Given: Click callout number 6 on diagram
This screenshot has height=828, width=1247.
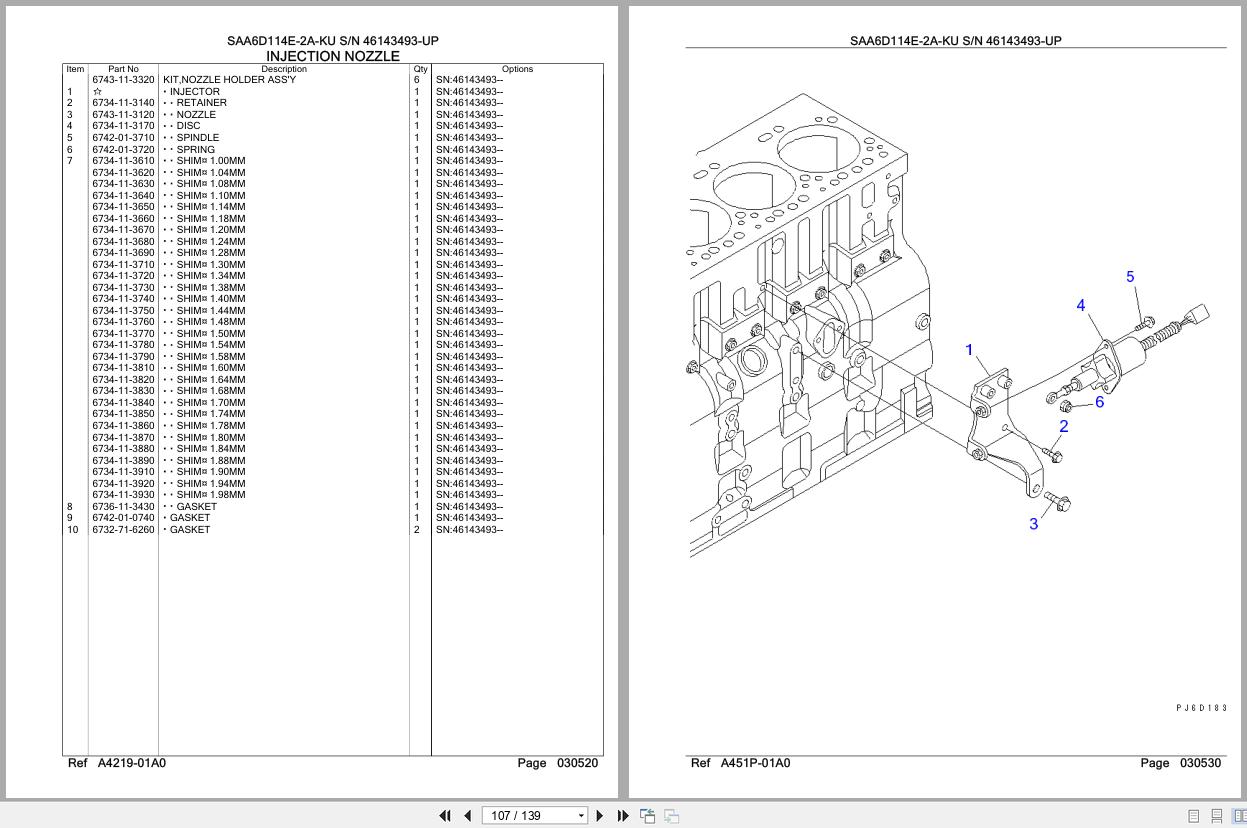Looking at the screenshot, I should (x=1099, y=402).
